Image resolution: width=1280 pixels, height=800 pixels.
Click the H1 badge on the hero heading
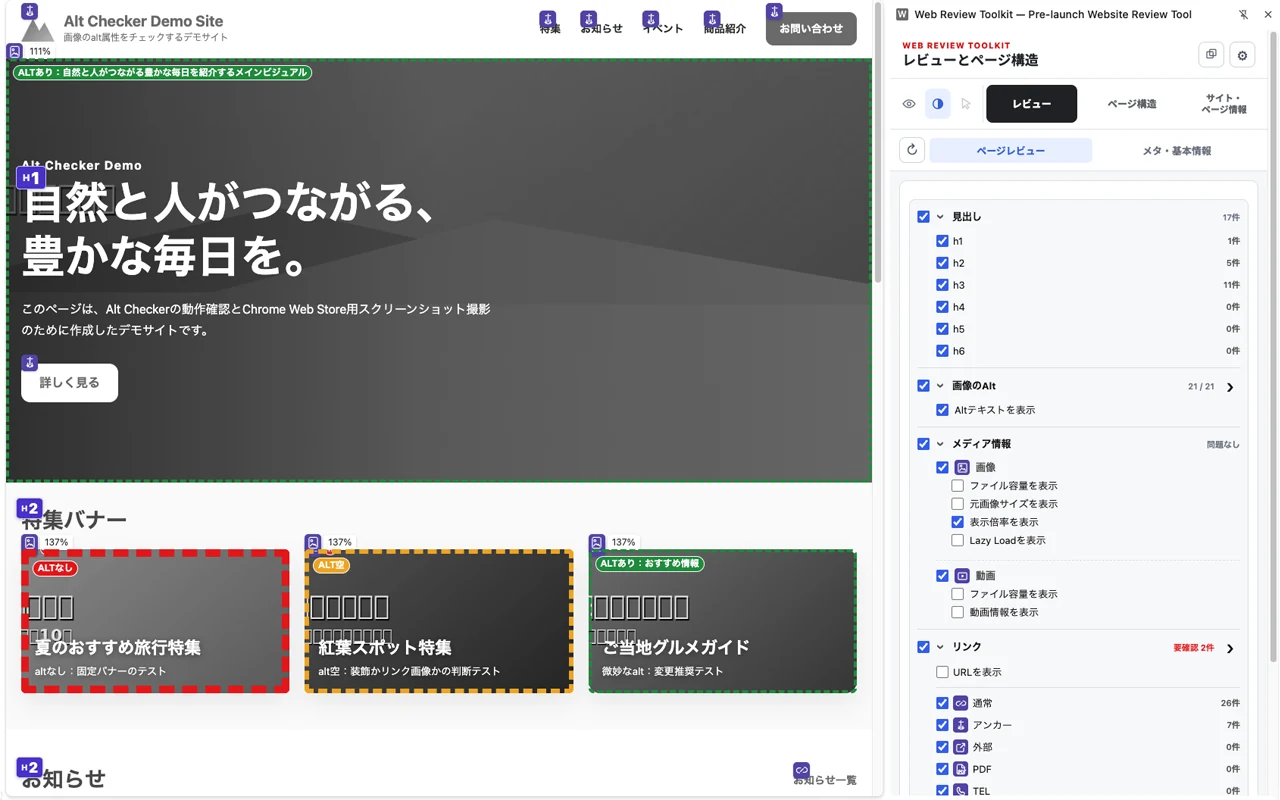point(31,178)
